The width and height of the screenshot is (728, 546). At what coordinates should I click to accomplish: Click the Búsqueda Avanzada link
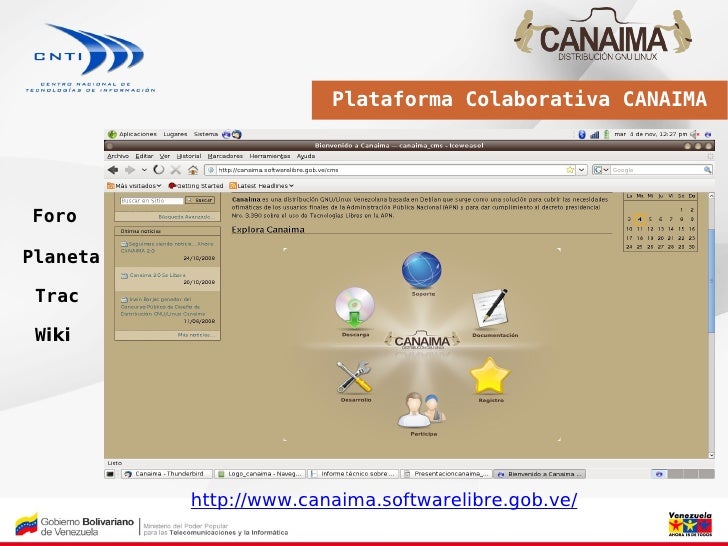[x=186, y=217]
